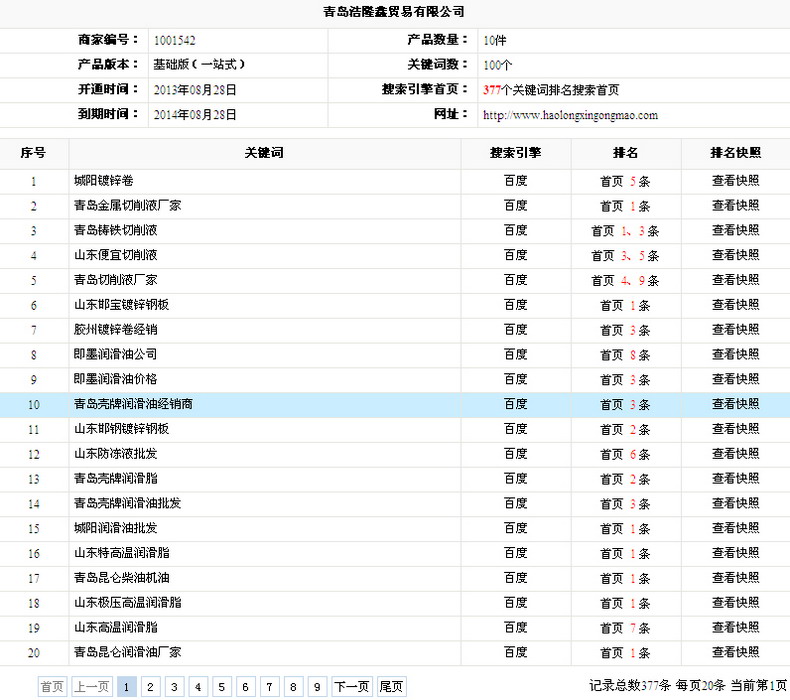790x700 pixels.
Task: Select keyword 城阳镀锌卷
Action: click(x=104, y=181)
